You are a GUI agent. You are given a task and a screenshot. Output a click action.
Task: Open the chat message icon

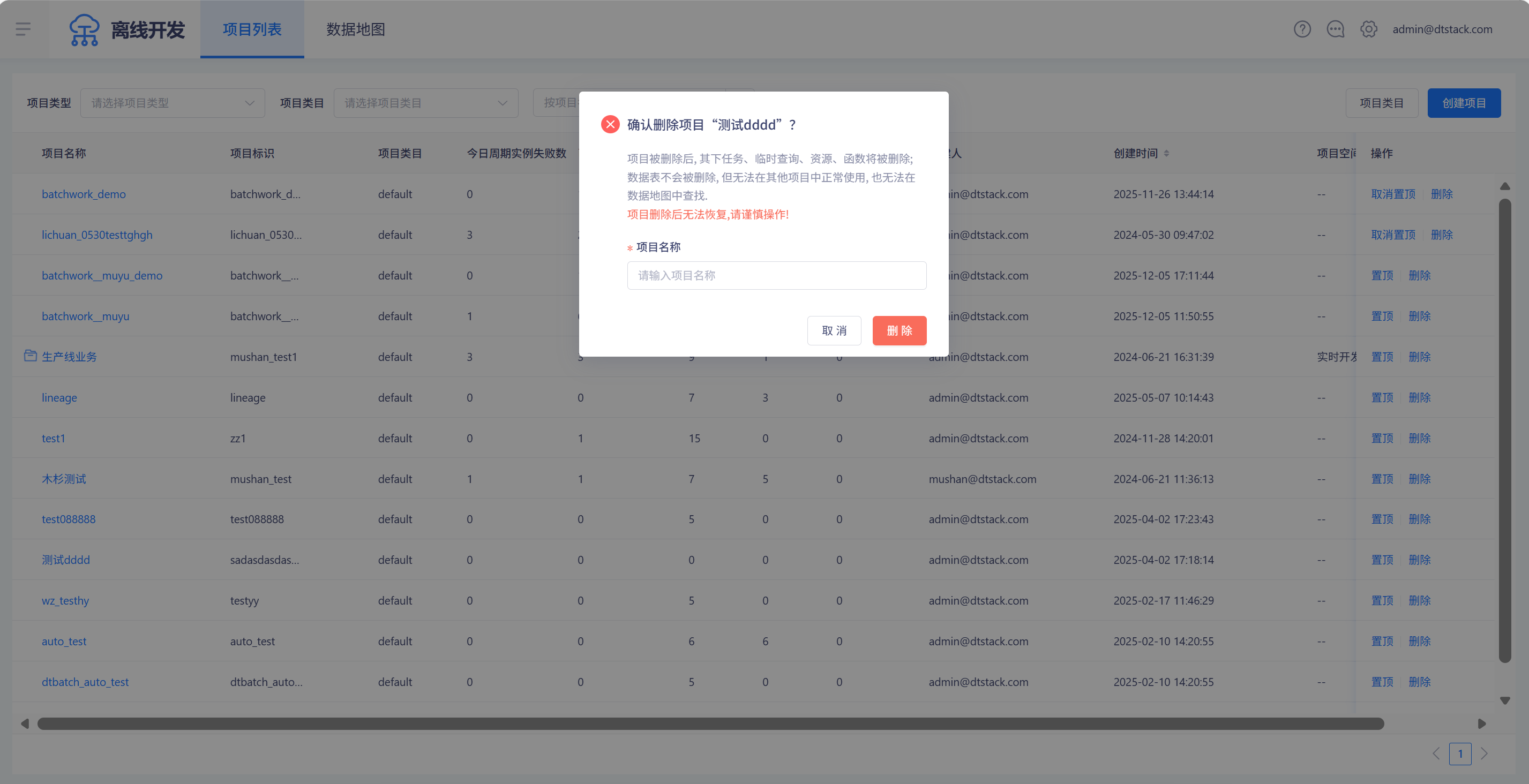click(1335, 29)
